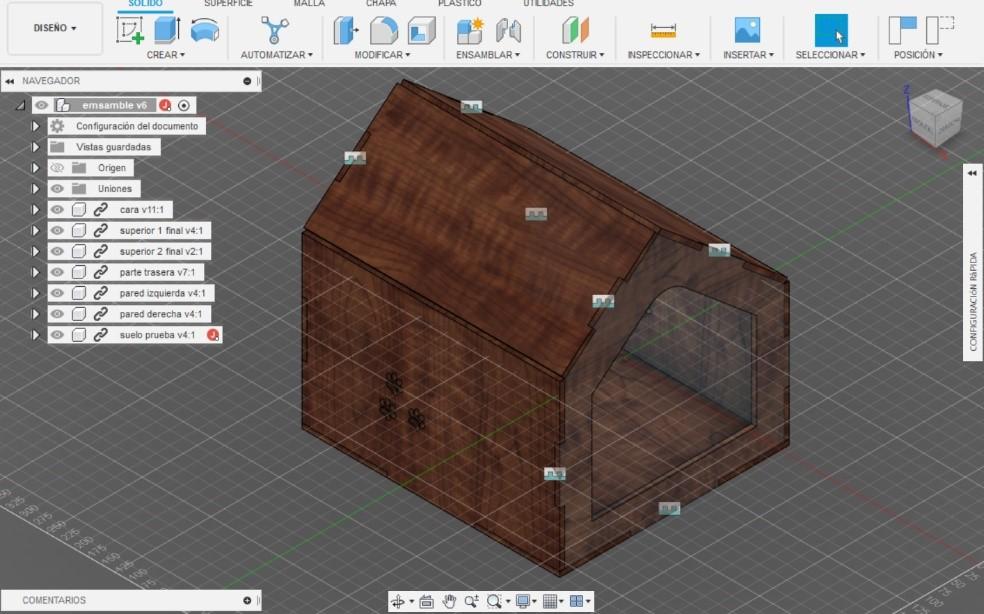The width and height of the screenshot is (984, 614).
Task: Collapse the emsamble v6 root node
Action: point(20,105)
